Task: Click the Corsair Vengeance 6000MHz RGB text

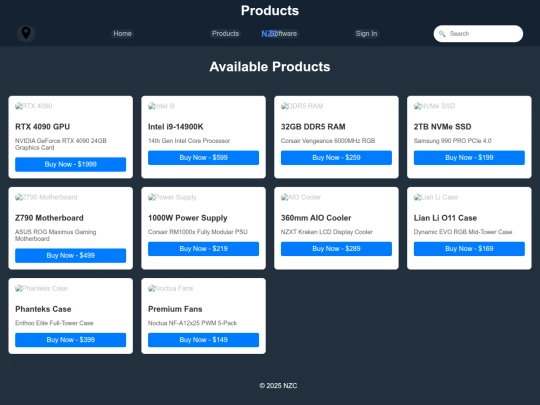Action: [328, 141]
